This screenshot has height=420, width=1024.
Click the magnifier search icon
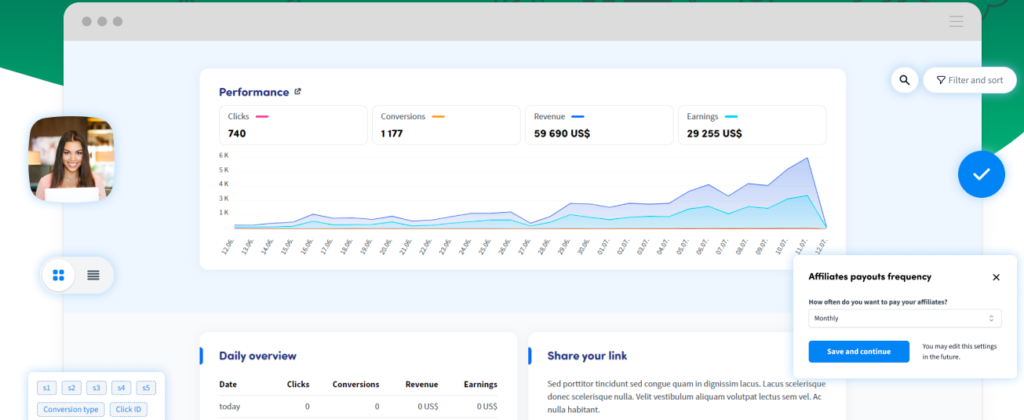[x=904, y=80]
